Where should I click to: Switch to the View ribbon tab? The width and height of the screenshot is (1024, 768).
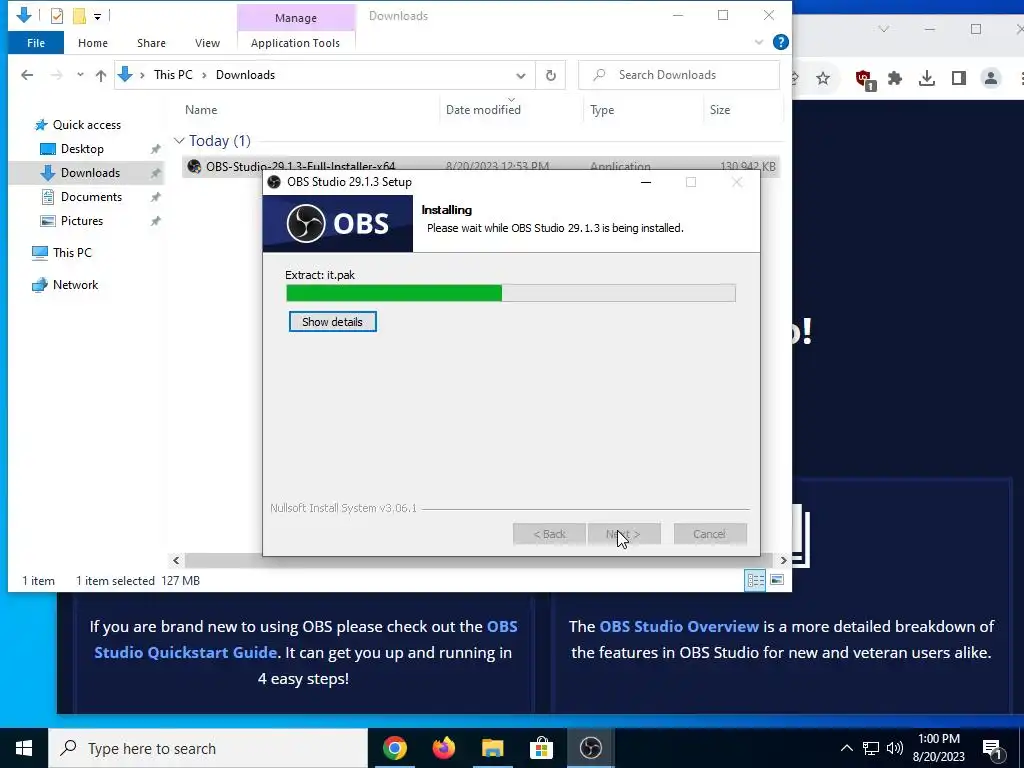pyautogui.click(x=207, y=43)
